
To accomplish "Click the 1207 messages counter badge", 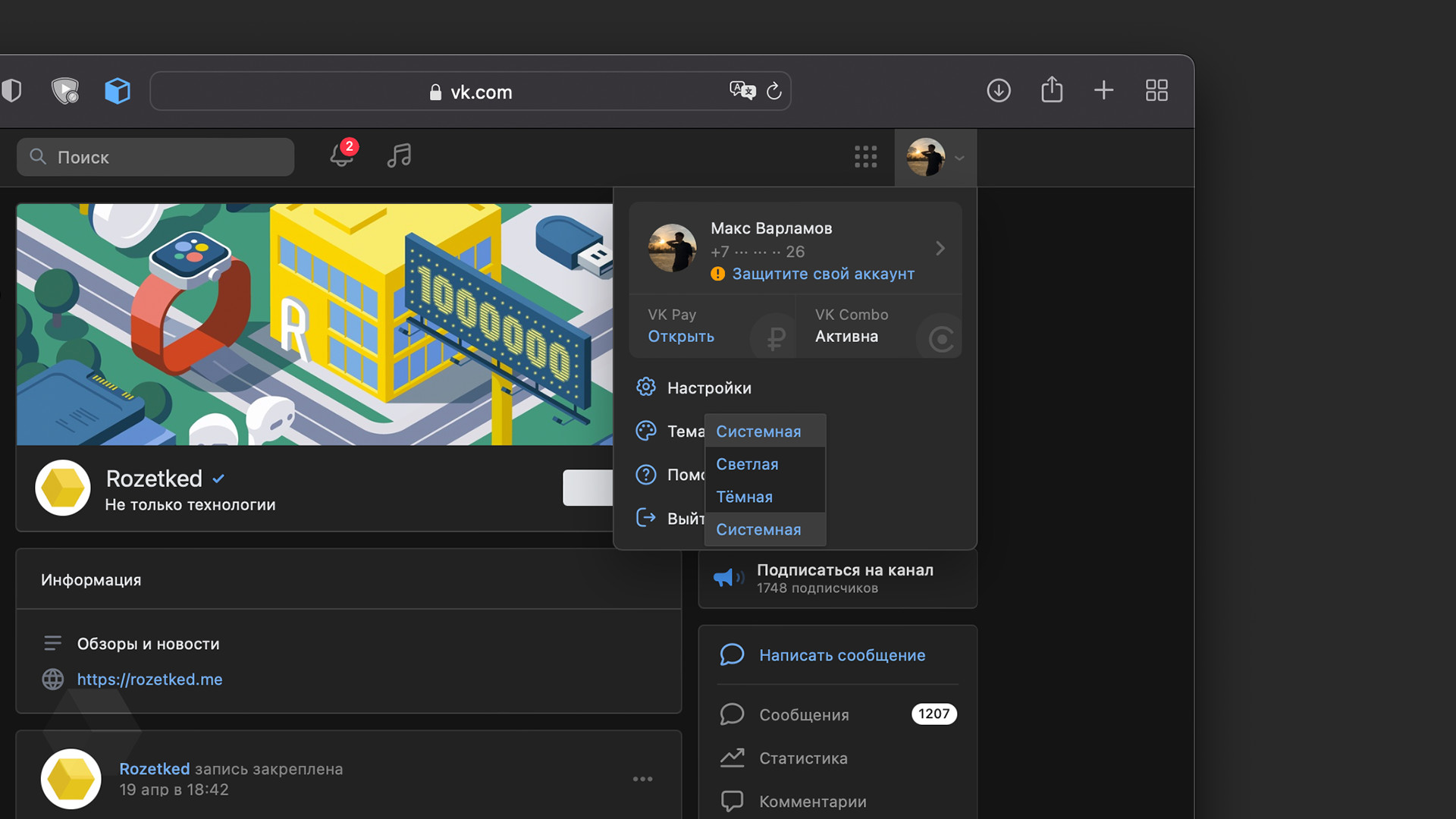I will pos(934,714).
